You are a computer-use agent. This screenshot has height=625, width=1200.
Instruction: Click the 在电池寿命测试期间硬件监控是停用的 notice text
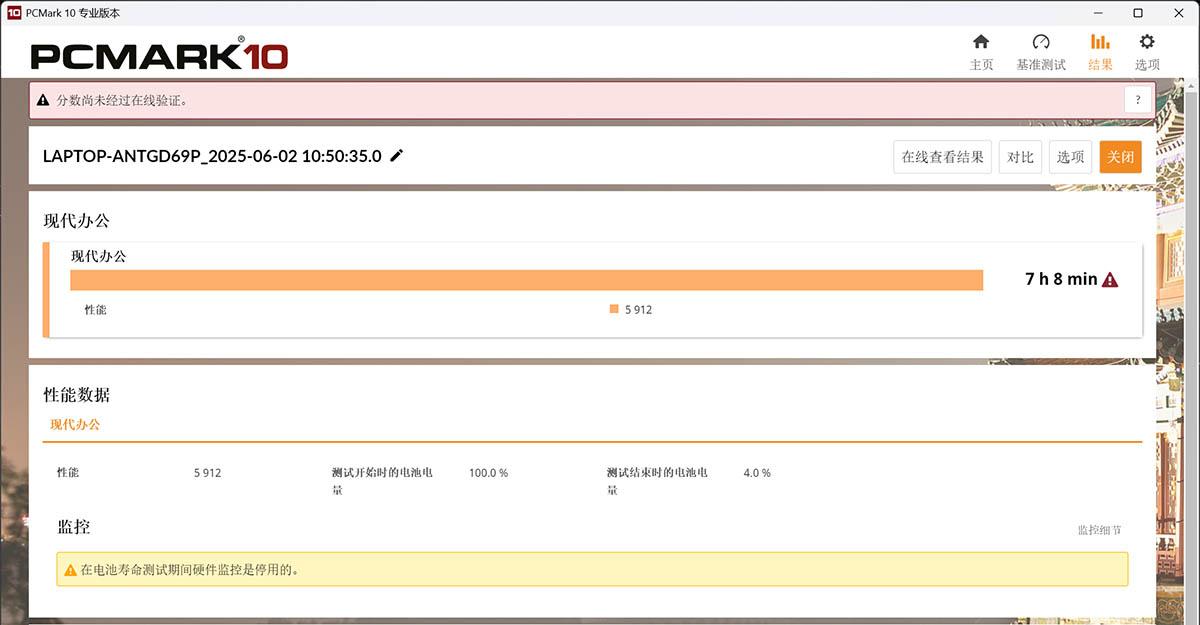tap(190, 570)
